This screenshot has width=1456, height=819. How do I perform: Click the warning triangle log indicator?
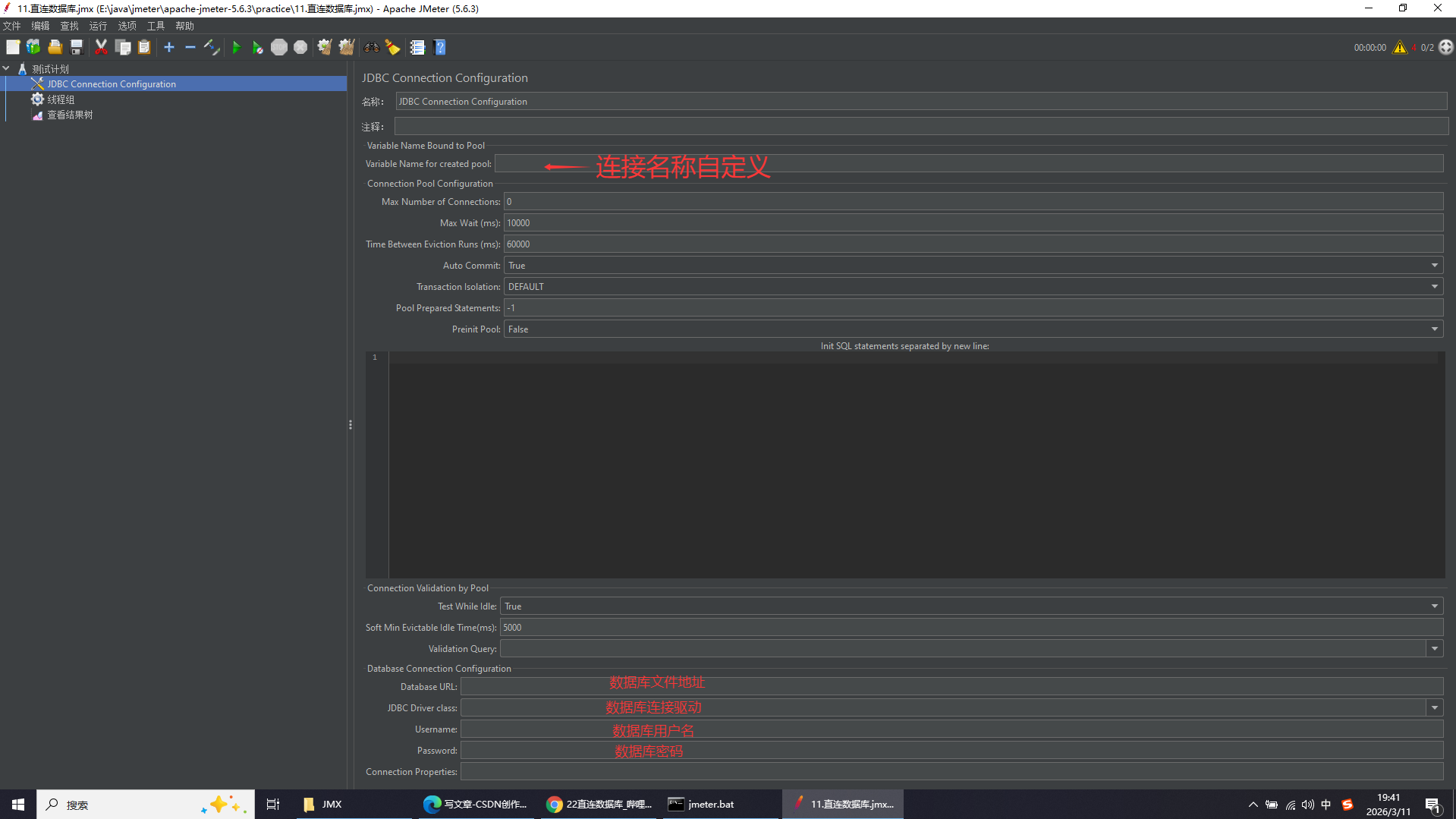(1400, 47)
